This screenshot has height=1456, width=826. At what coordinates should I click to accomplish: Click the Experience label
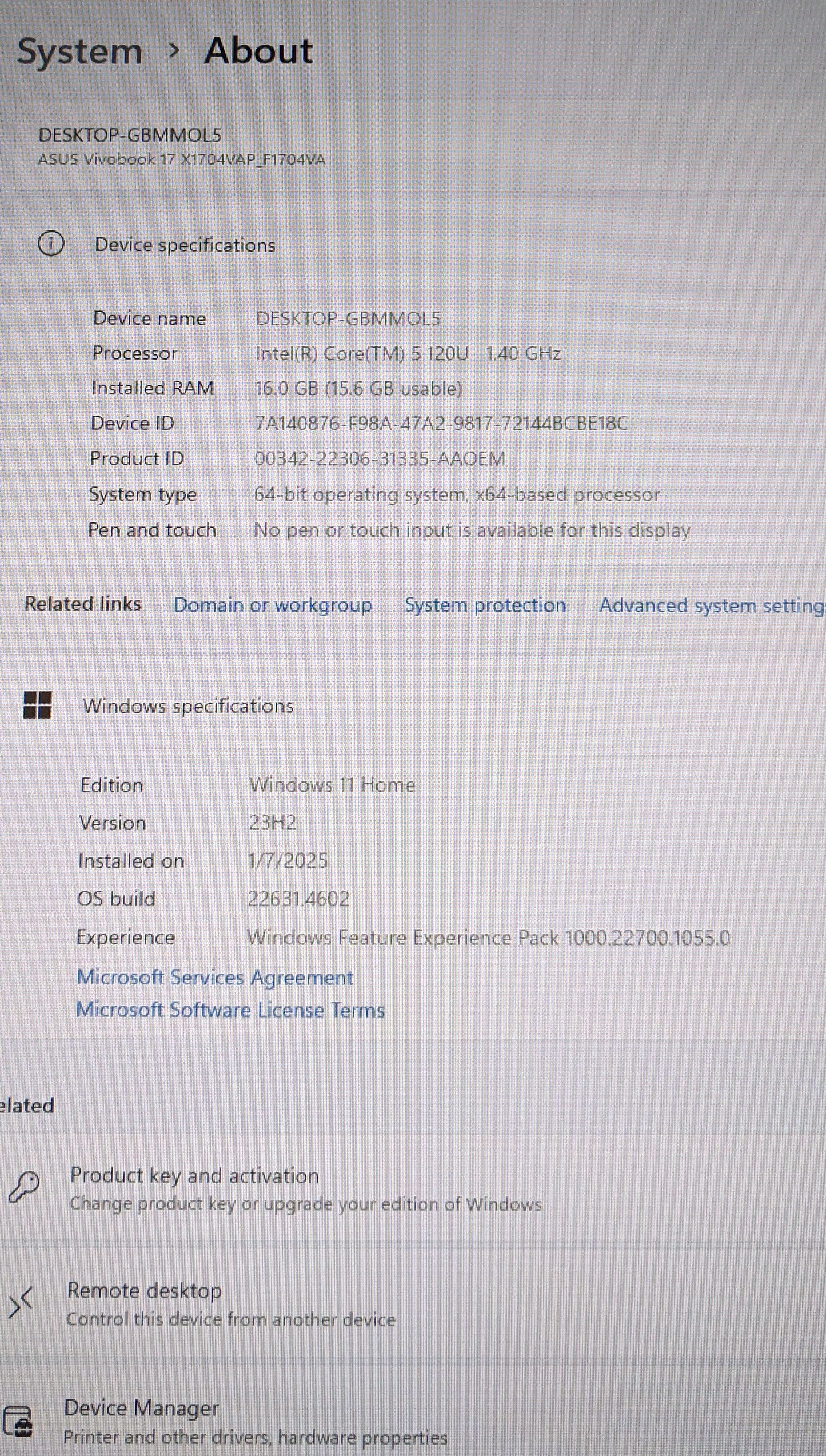point(126,938)
